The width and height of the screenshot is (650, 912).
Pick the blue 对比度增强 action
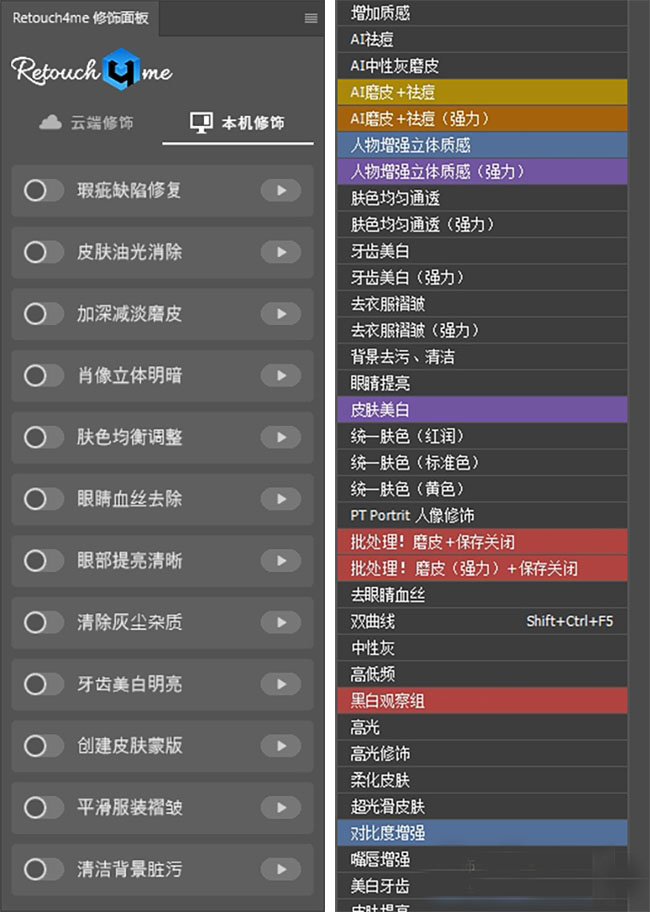coord(482,832)
